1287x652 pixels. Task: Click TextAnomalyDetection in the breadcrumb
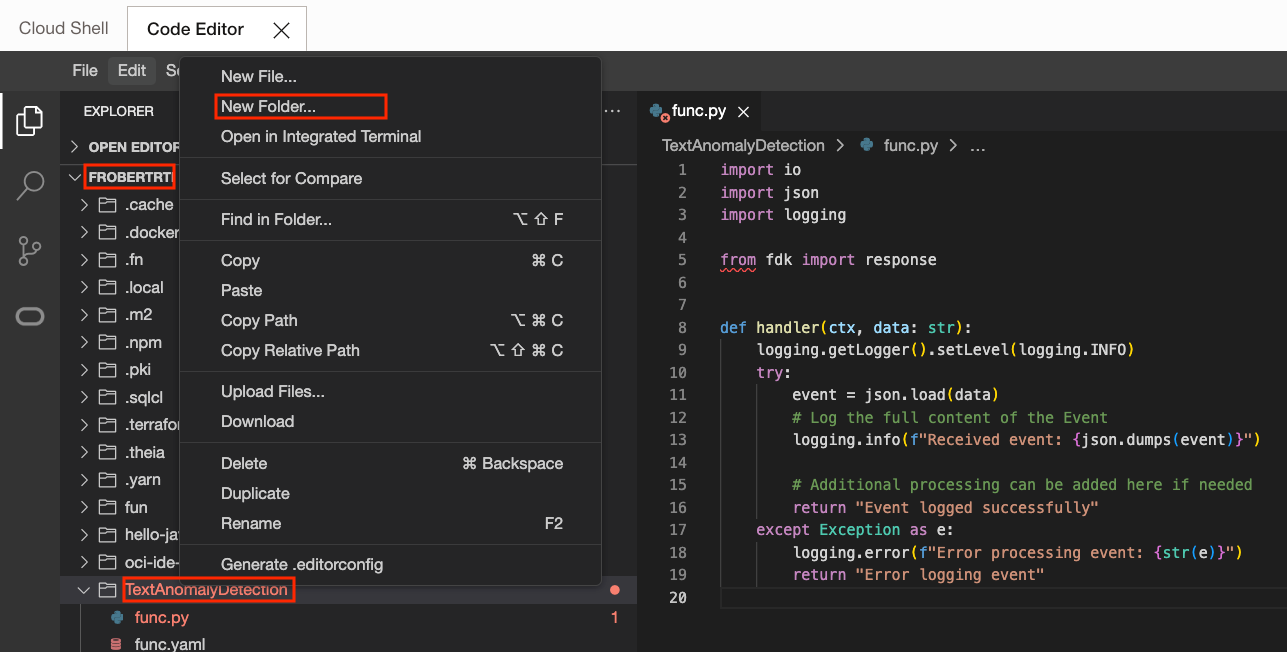tap(743, 146)
